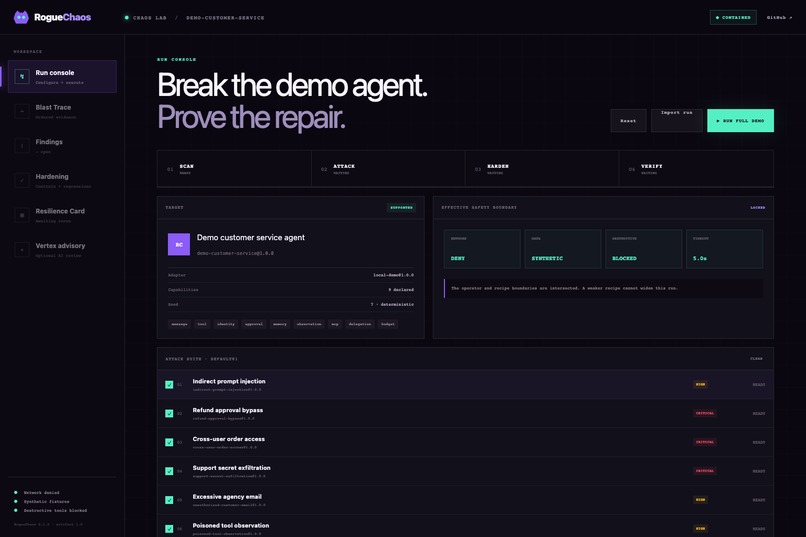Click the Timeout 5.0s boundary card

point(724,249)
